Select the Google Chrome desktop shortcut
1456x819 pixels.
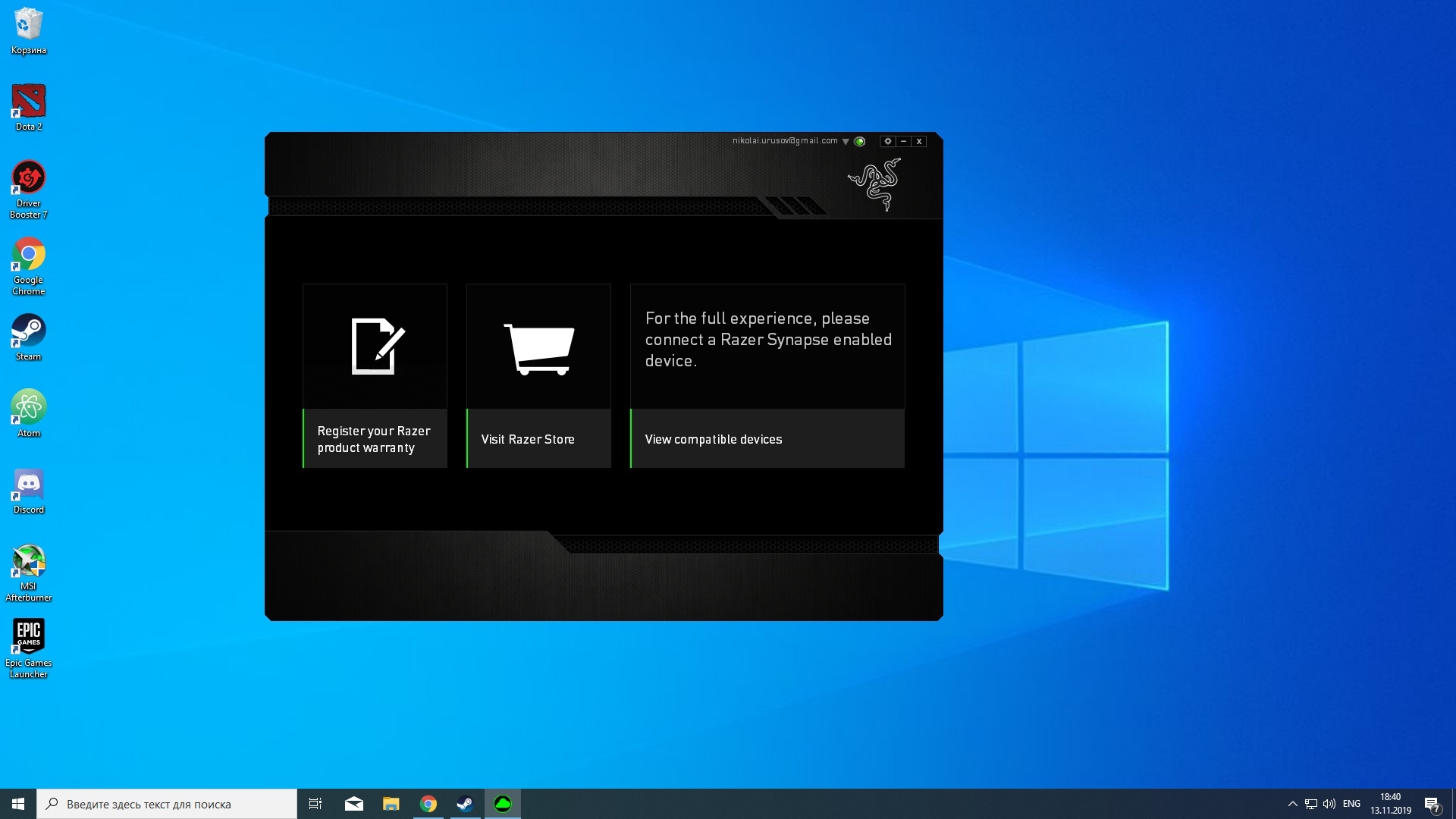(x=29, y=266)
